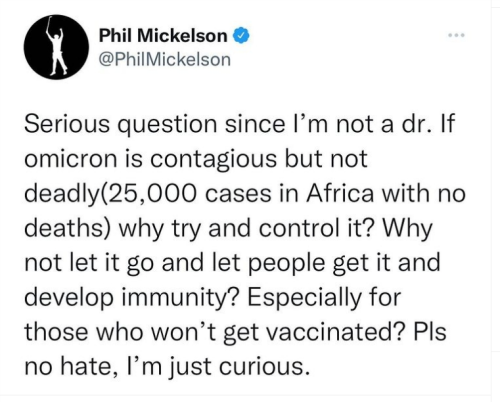Open Phil Mickelson's profile avatar
The image size is (500, 402).
click(56, 47)
